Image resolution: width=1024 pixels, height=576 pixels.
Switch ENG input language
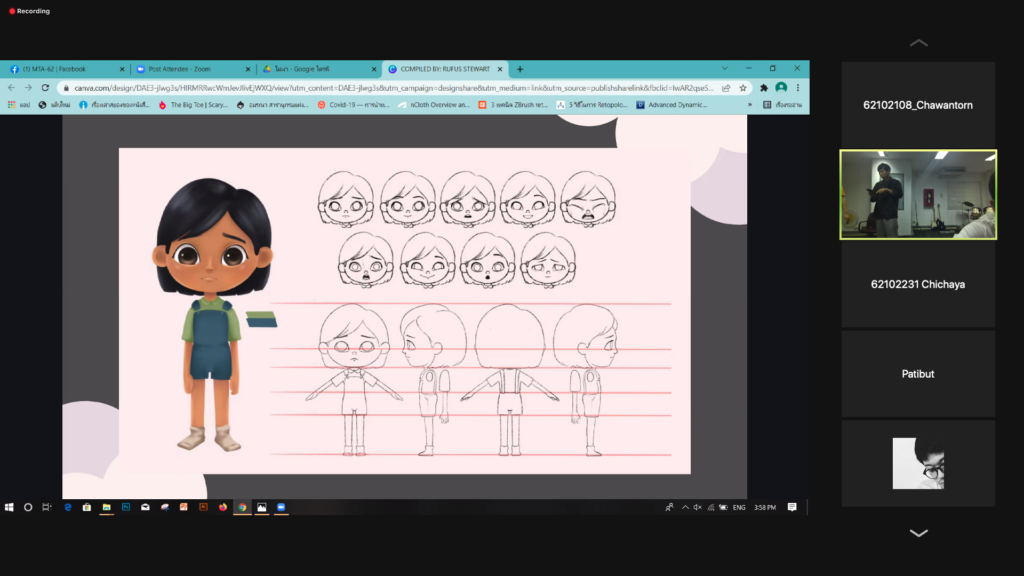(739, 507)
